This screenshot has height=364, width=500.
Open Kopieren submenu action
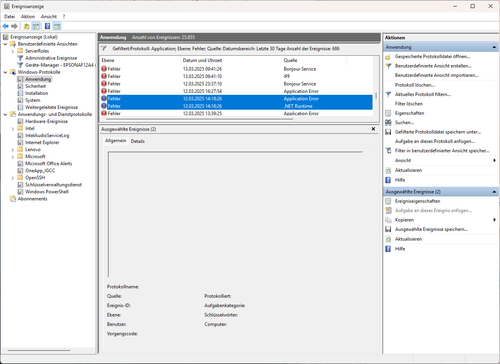click(404, 220)
